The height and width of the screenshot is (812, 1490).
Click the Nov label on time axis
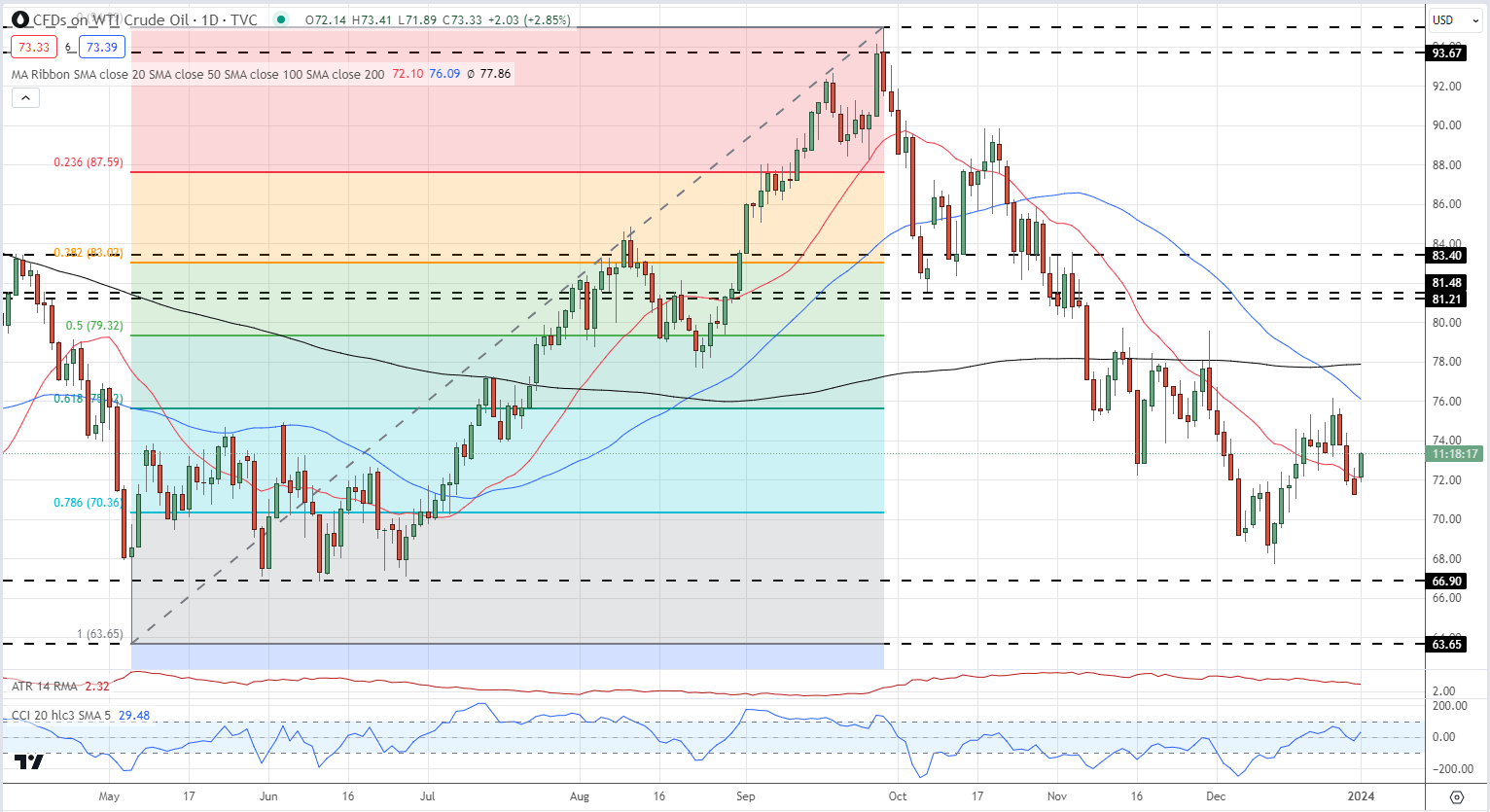click(x=1056, y=795)
